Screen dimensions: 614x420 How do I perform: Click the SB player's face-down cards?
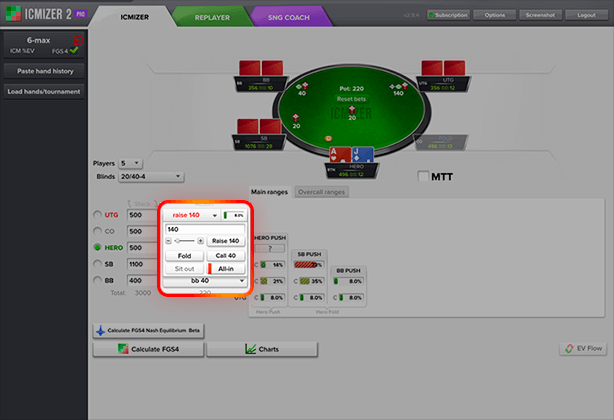259,126
